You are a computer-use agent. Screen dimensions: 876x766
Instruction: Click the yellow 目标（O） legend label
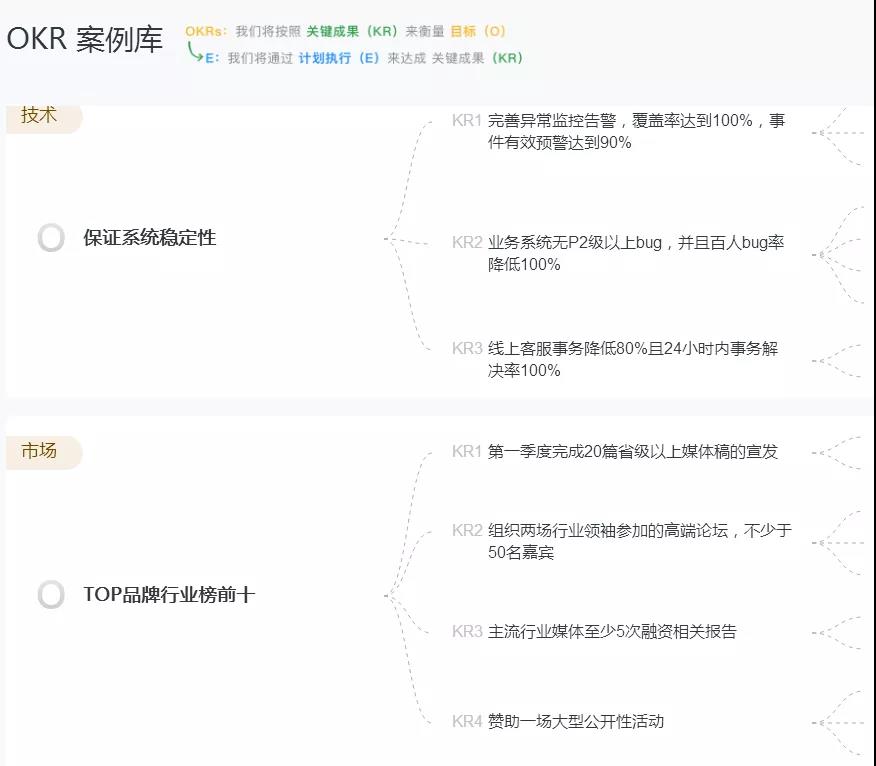[x=478, y=32]
